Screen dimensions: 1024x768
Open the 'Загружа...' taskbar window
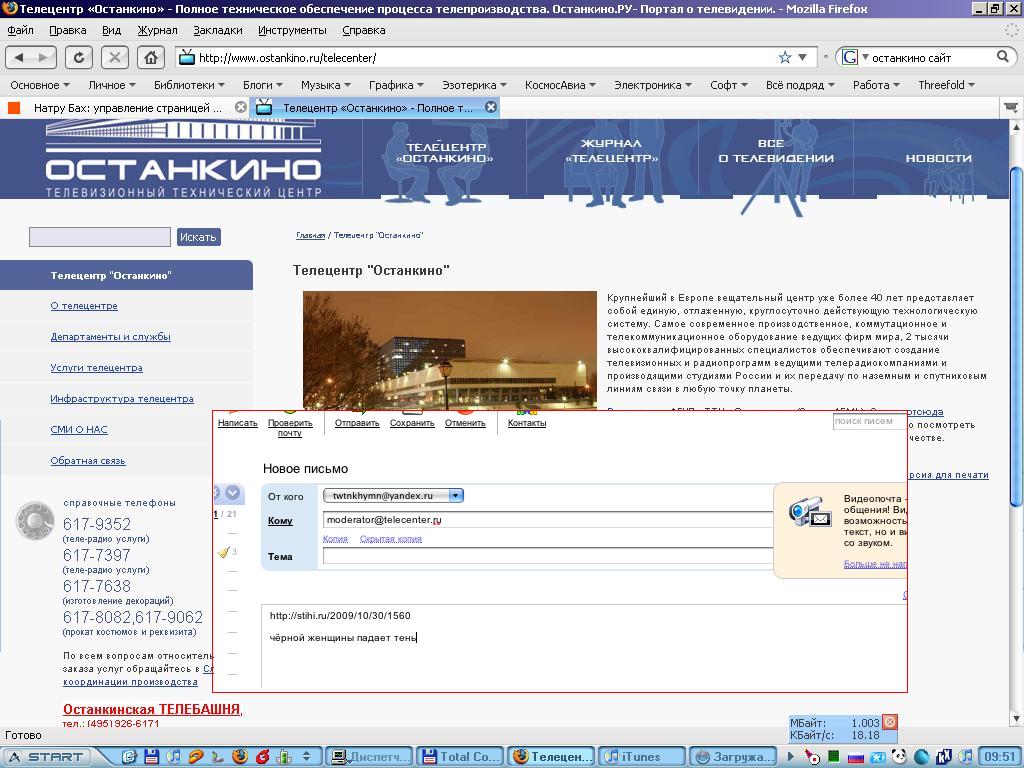pyautogui.click(x=733, y=757)
